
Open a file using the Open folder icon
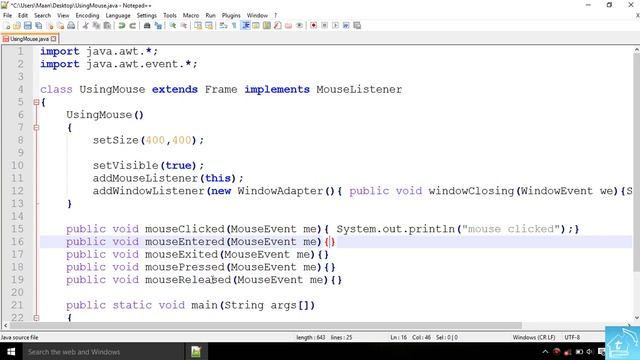[x=17, y=25]
